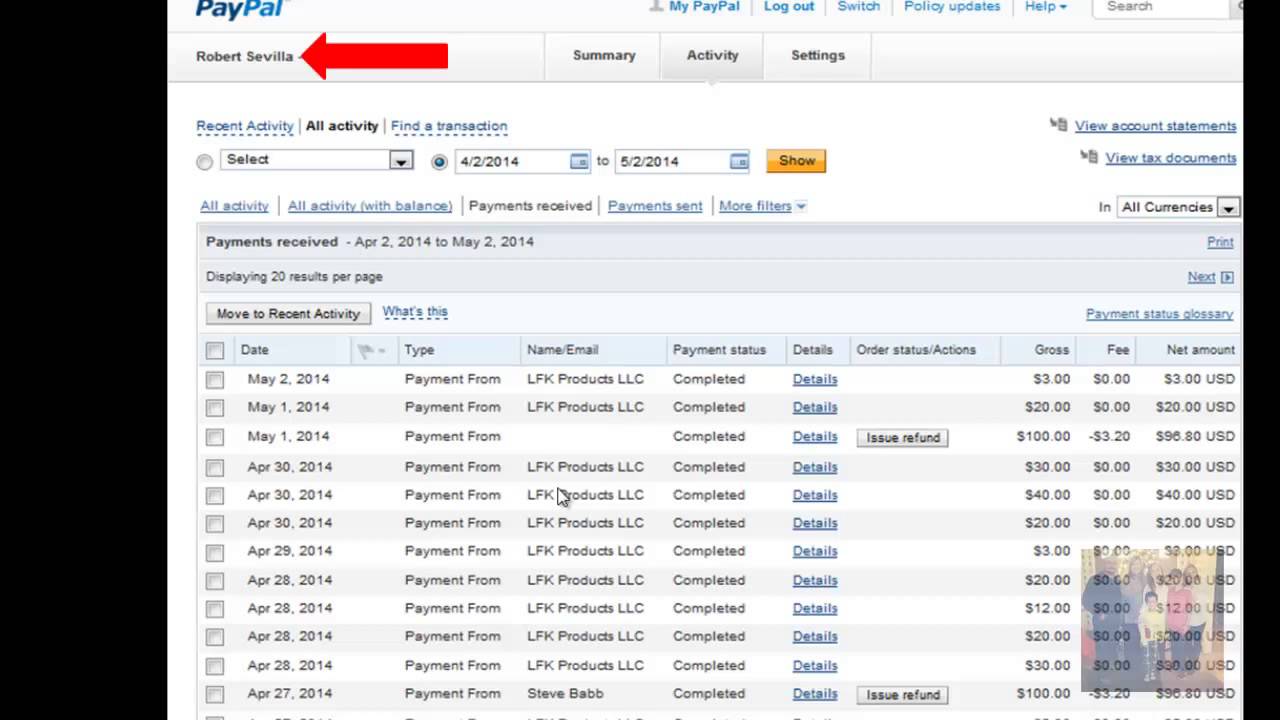
Task: Click the Next page arrow icon
Action: (1227, 277)
